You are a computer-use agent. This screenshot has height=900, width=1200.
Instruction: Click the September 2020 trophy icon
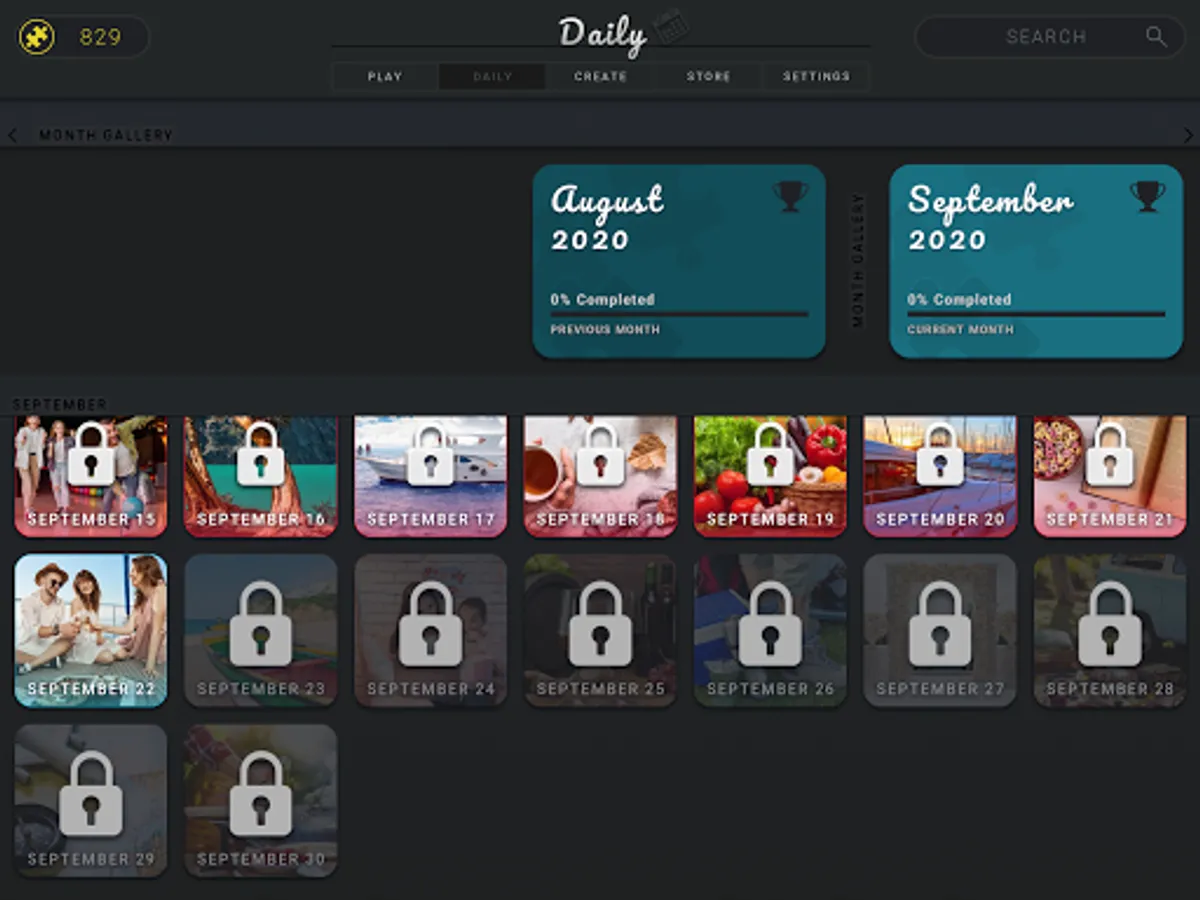point(1147,196)
